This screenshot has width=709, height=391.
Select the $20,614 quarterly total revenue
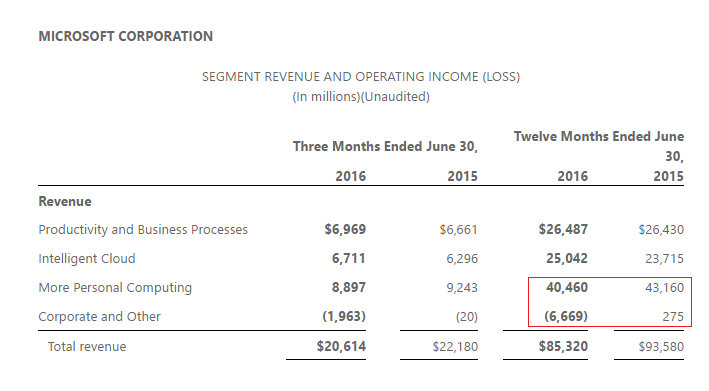(x=341, y=346)
